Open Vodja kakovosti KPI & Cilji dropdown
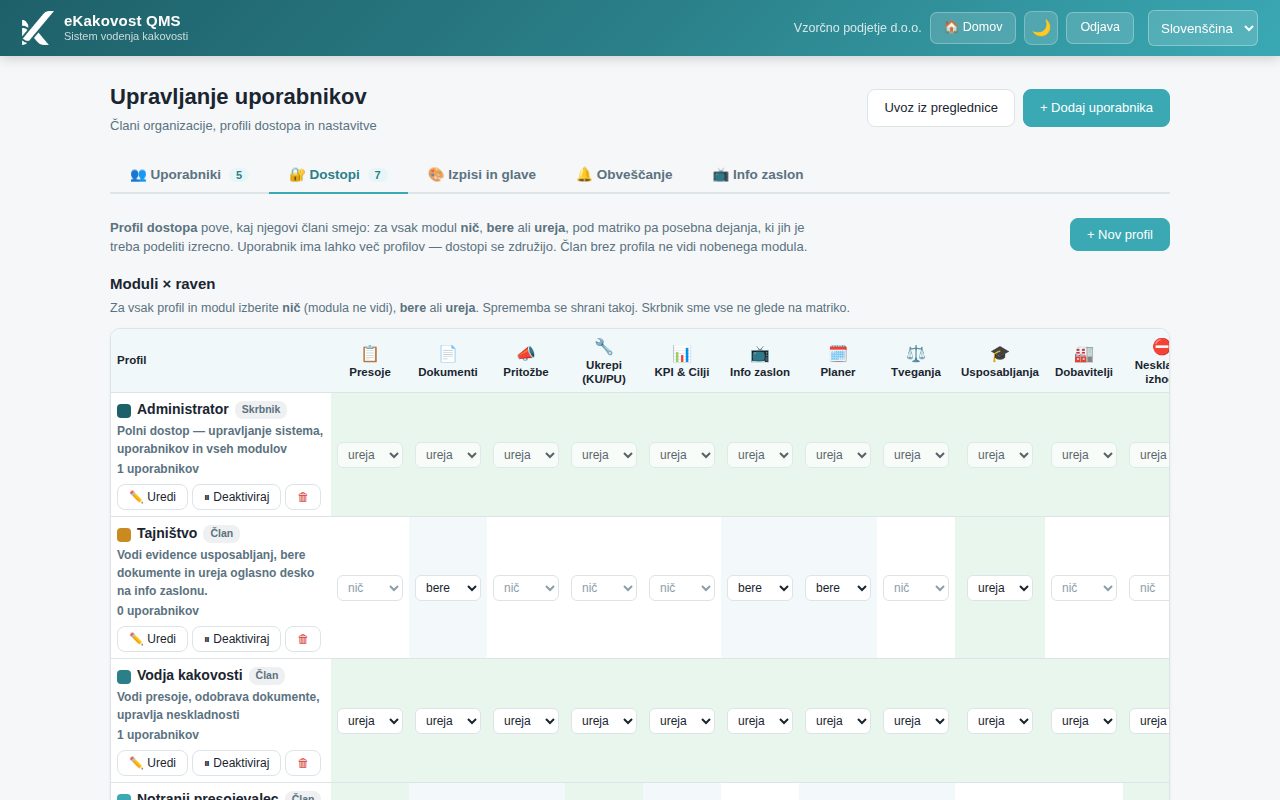The width and height of the screenshot is (1280, 800). coord(682,721)
